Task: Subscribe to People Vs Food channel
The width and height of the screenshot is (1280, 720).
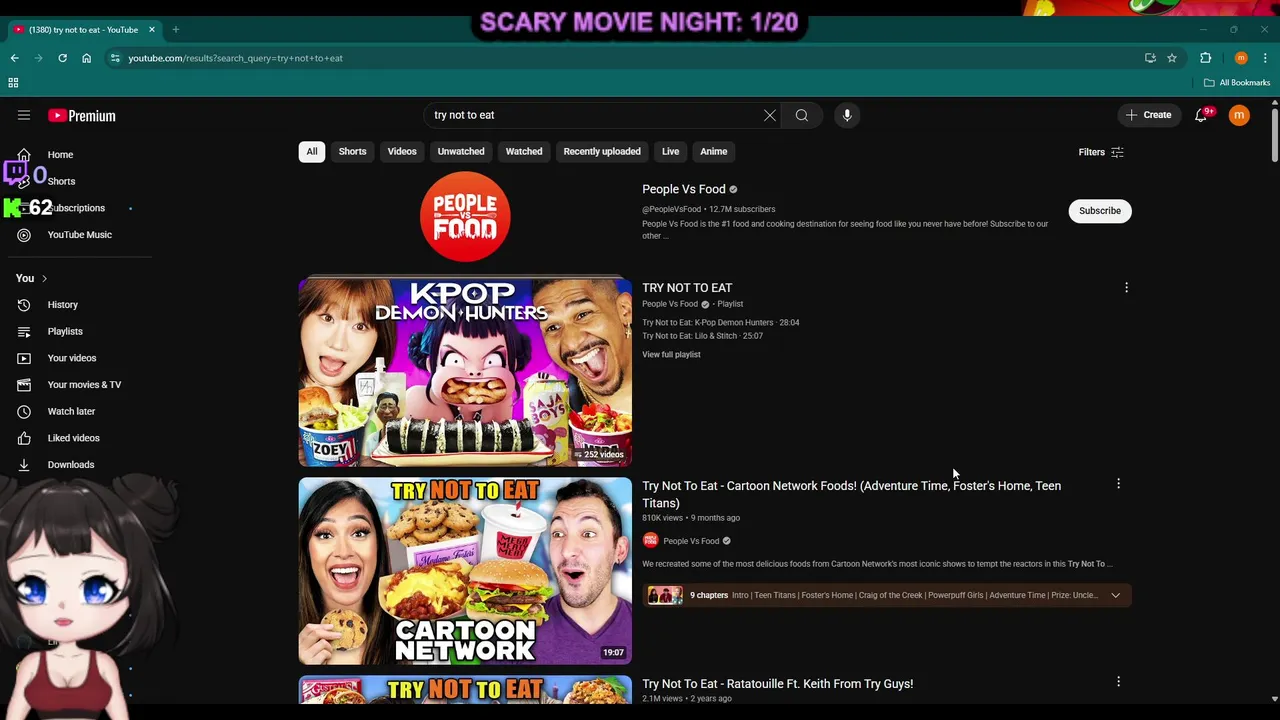Action: (1100, 211)
